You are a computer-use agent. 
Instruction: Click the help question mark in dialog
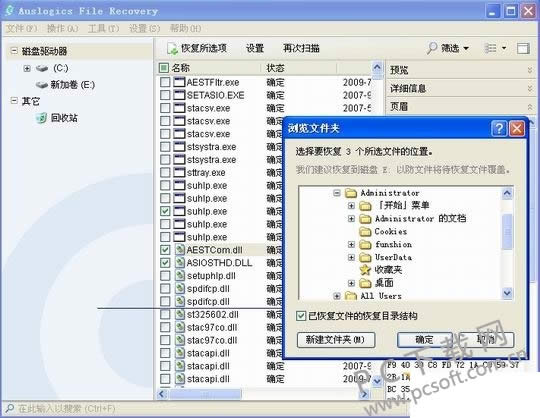(x=499, y=129)
